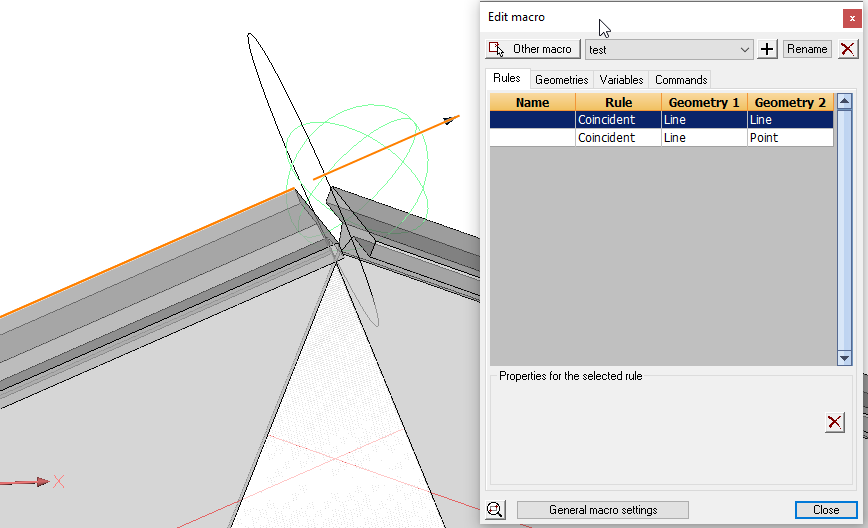Open the Geometries tab

(561, 80)
